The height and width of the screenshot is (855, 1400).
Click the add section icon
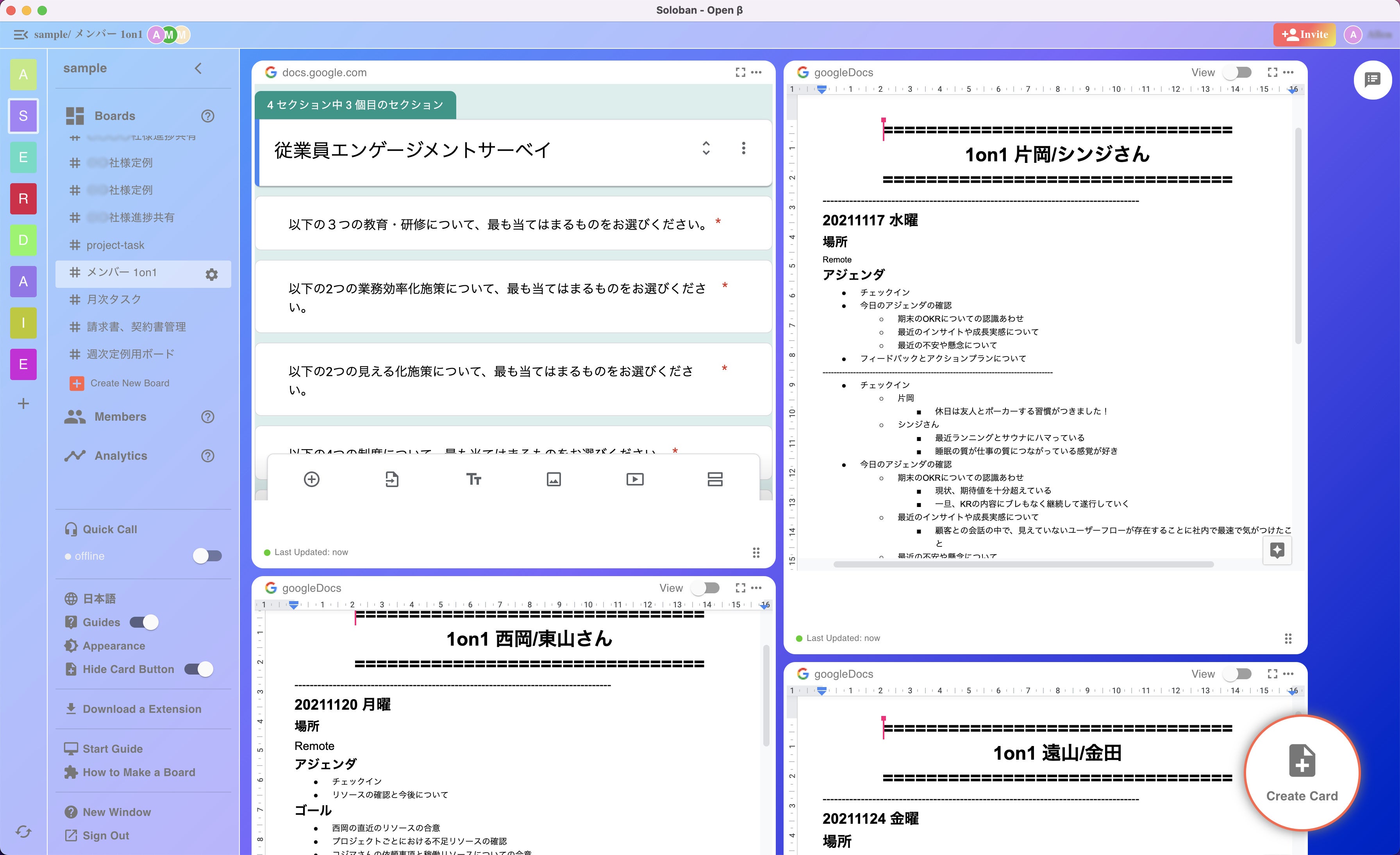coord(715,479)
